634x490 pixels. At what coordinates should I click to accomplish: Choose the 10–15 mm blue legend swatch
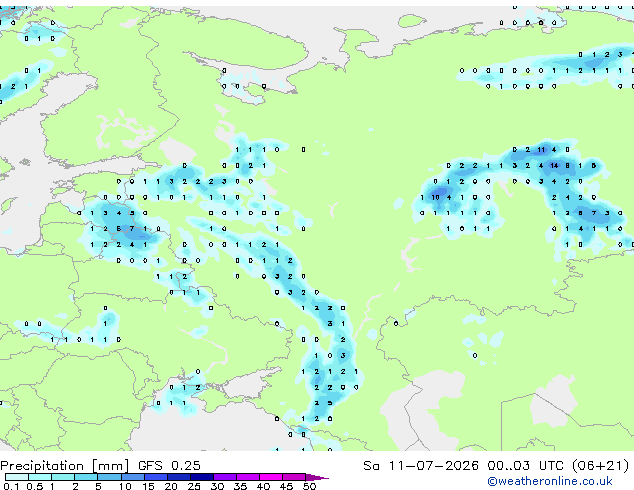tap(132, 477)
